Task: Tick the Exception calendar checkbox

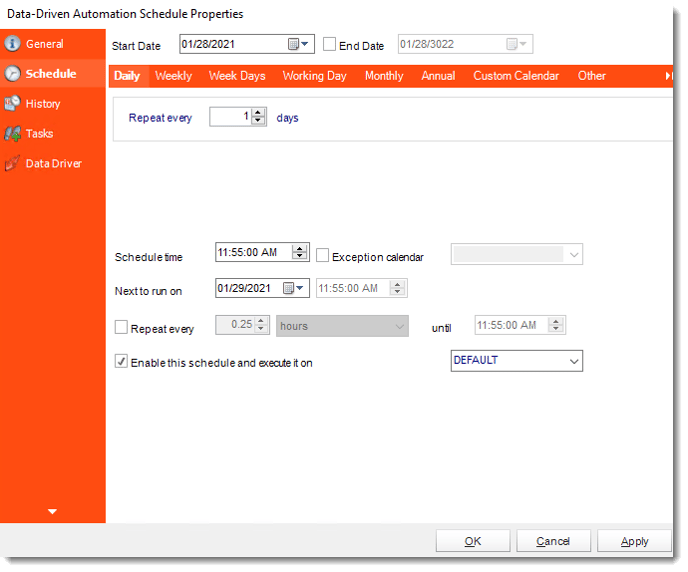Action: pyautogui.click(x=322, y=255)
